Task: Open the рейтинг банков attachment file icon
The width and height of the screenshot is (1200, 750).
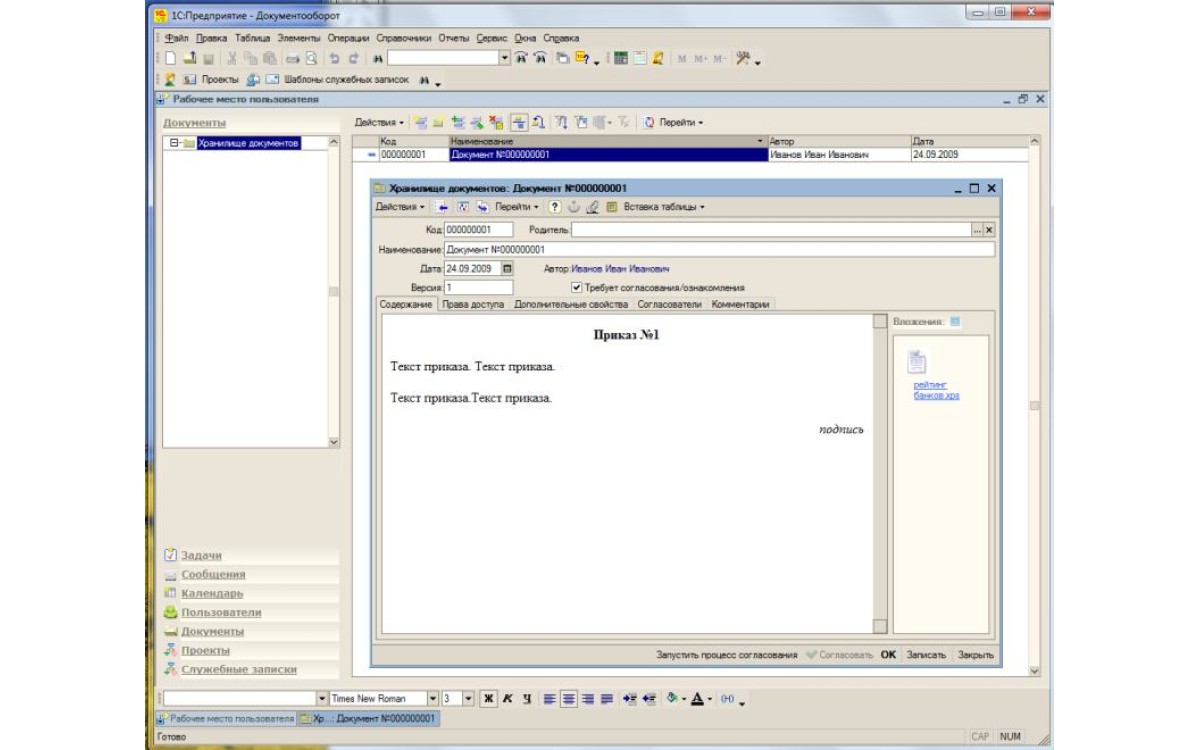Action: coord(917,363)
